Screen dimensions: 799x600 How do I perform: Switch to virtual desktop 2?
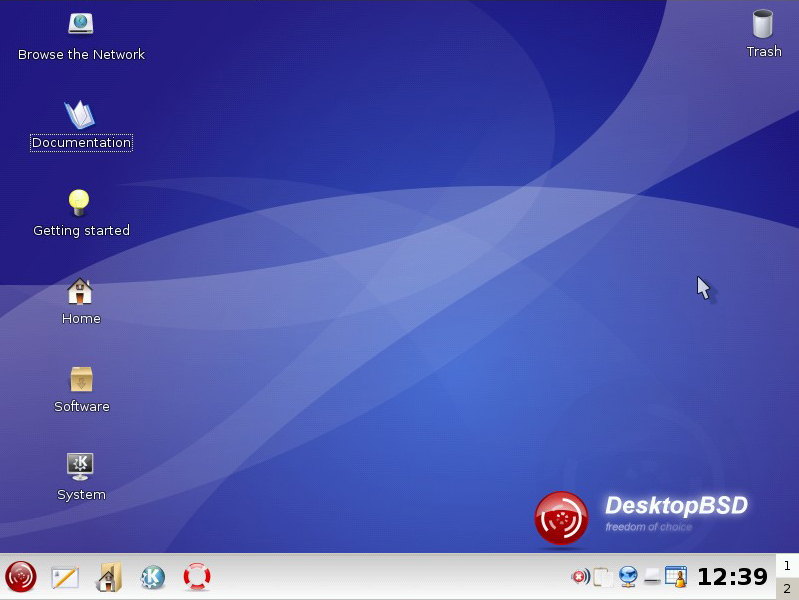[x=787, y=588]
